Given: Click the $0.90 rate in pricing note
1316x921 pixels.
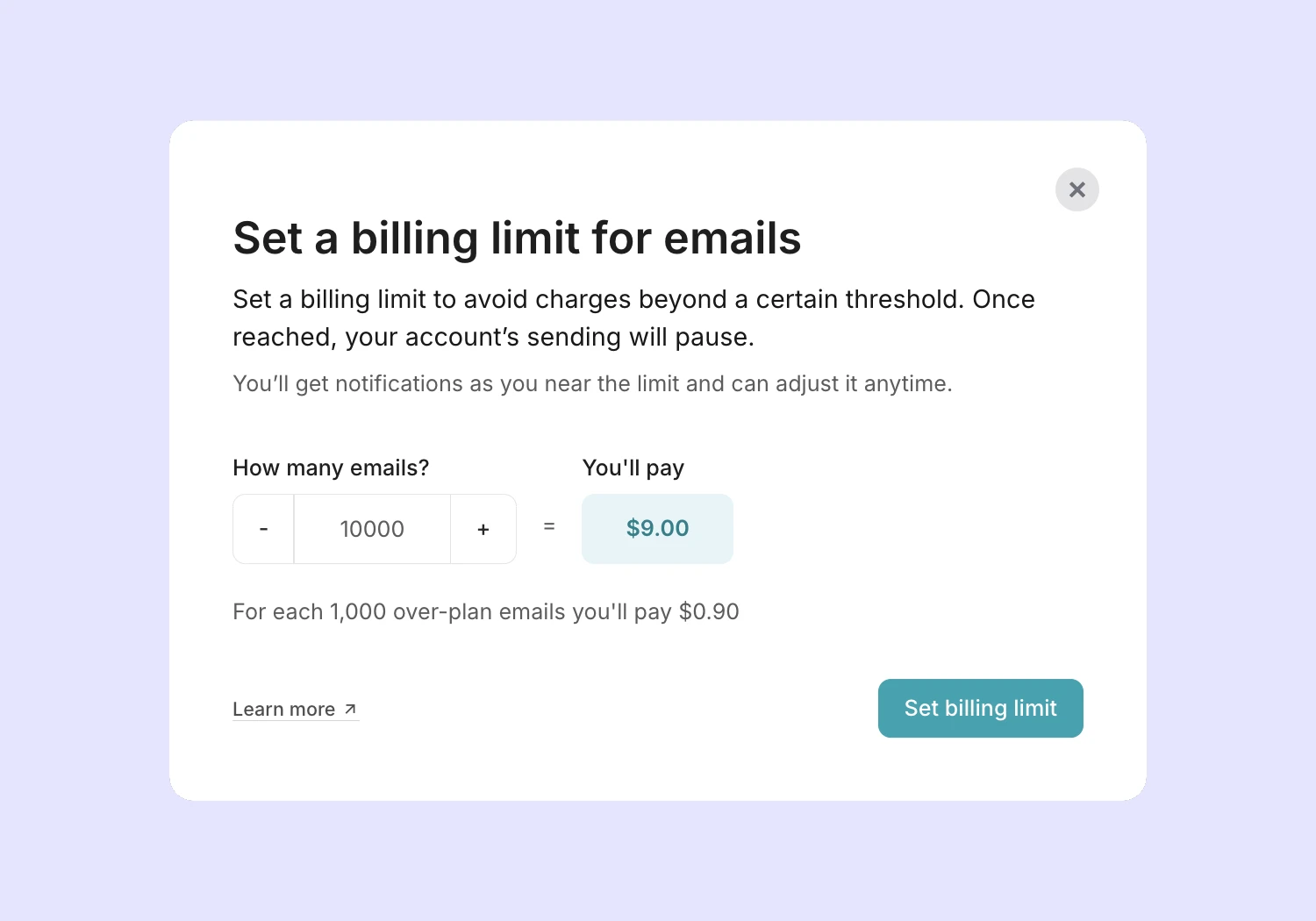Looking at the screenshot, I should [x=709, y=611].
